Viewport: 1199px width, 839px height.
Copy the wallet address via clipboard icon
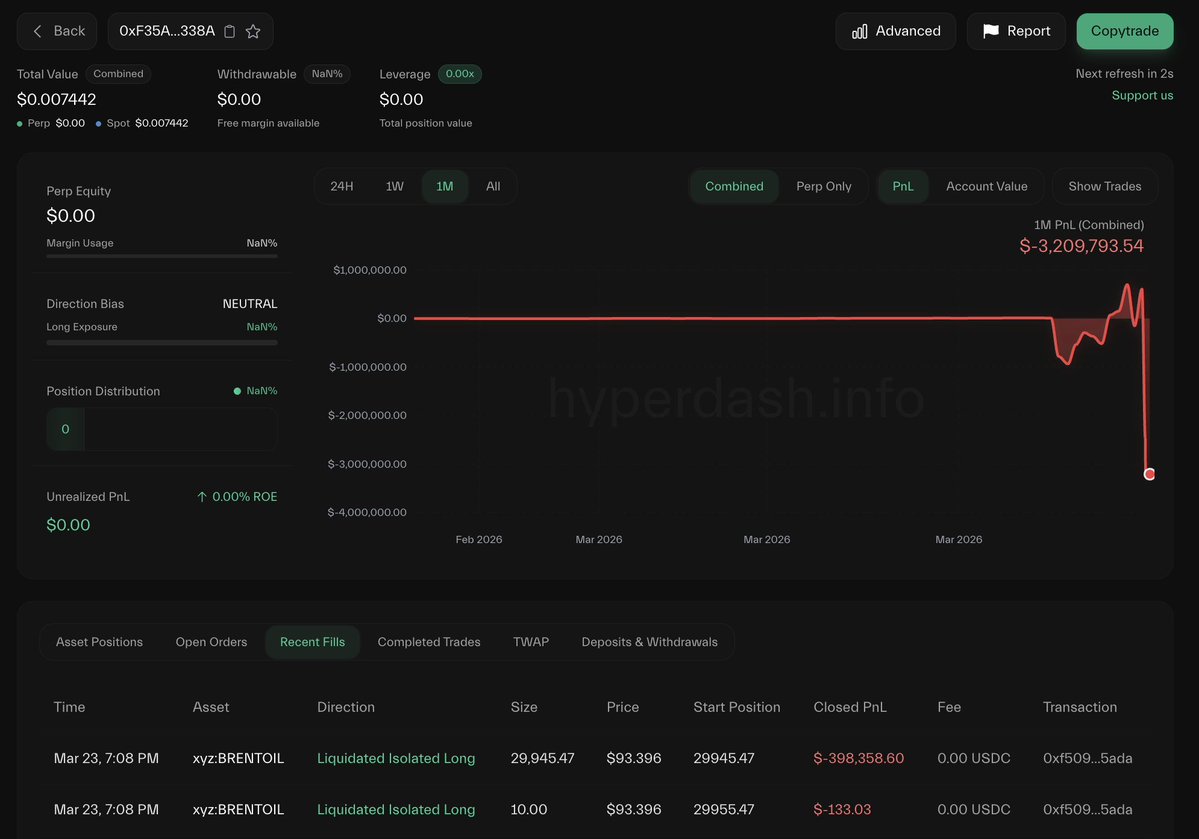pyautogui.click(x=229, y=31)
